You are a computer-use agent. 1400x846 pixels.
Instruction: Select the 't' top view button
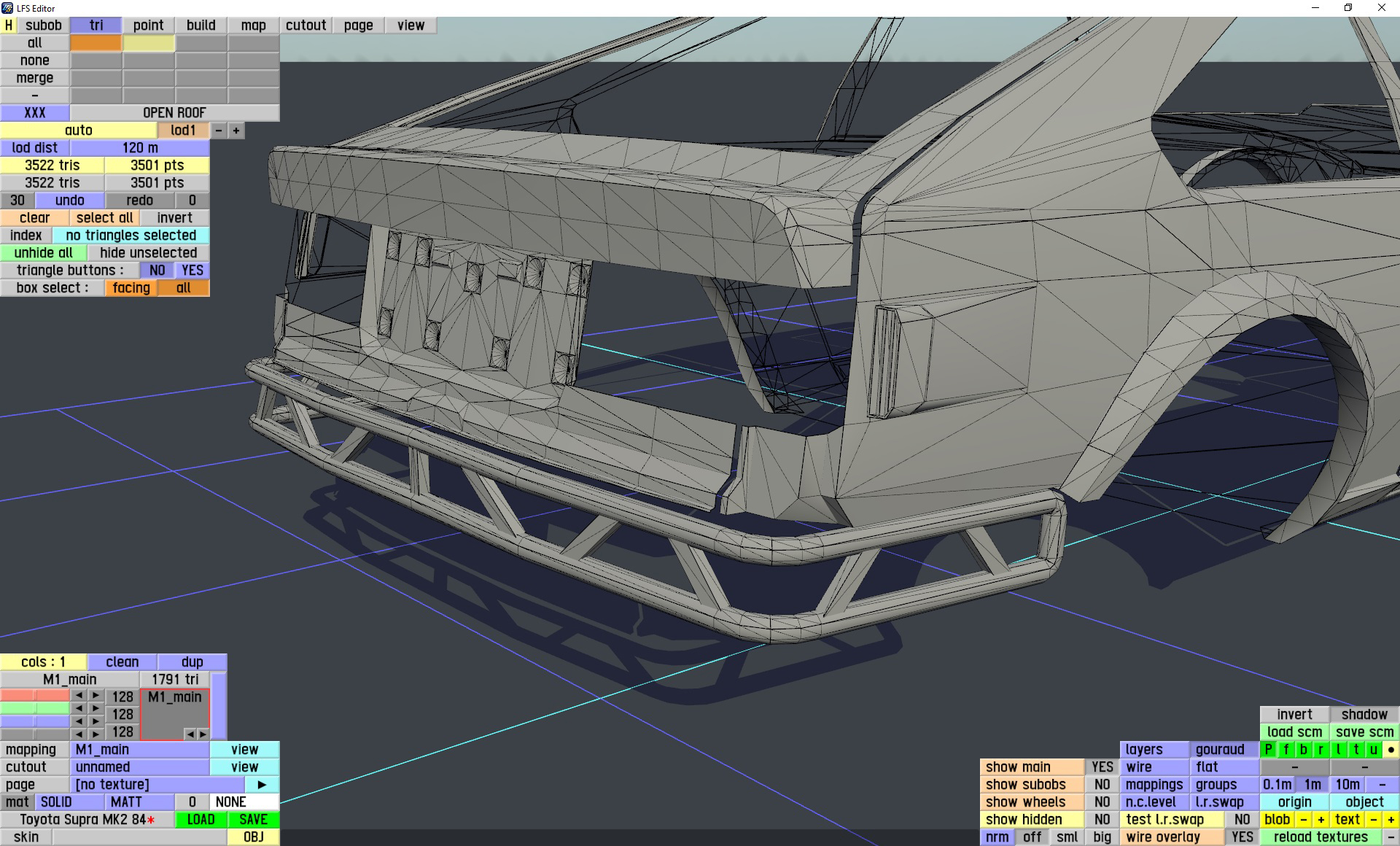click(x=1356, y=750)
